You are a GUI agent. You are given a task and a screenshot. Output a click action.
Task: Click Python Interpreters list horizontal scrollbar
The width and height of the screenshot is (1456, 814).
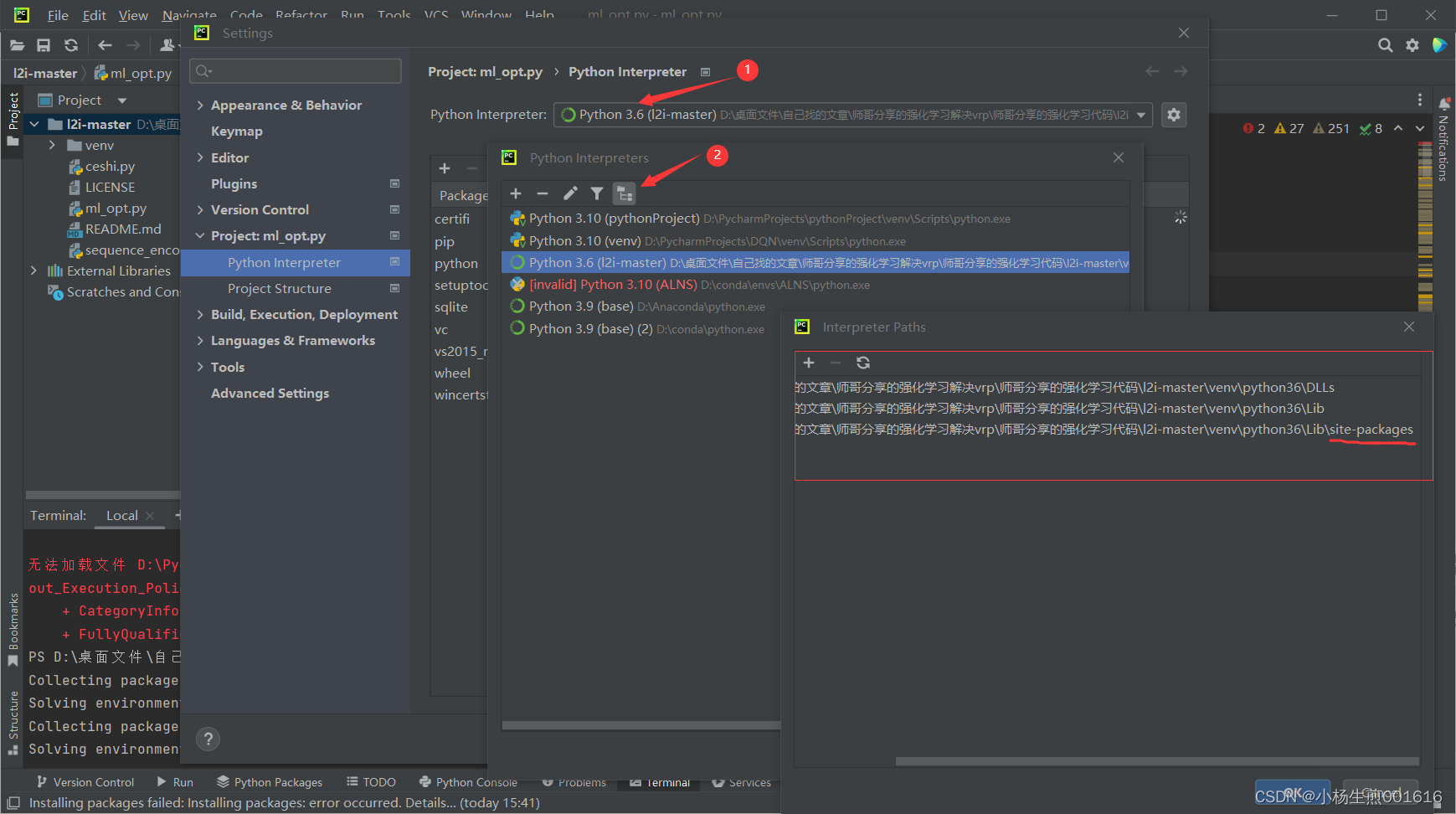coord(641,726)
